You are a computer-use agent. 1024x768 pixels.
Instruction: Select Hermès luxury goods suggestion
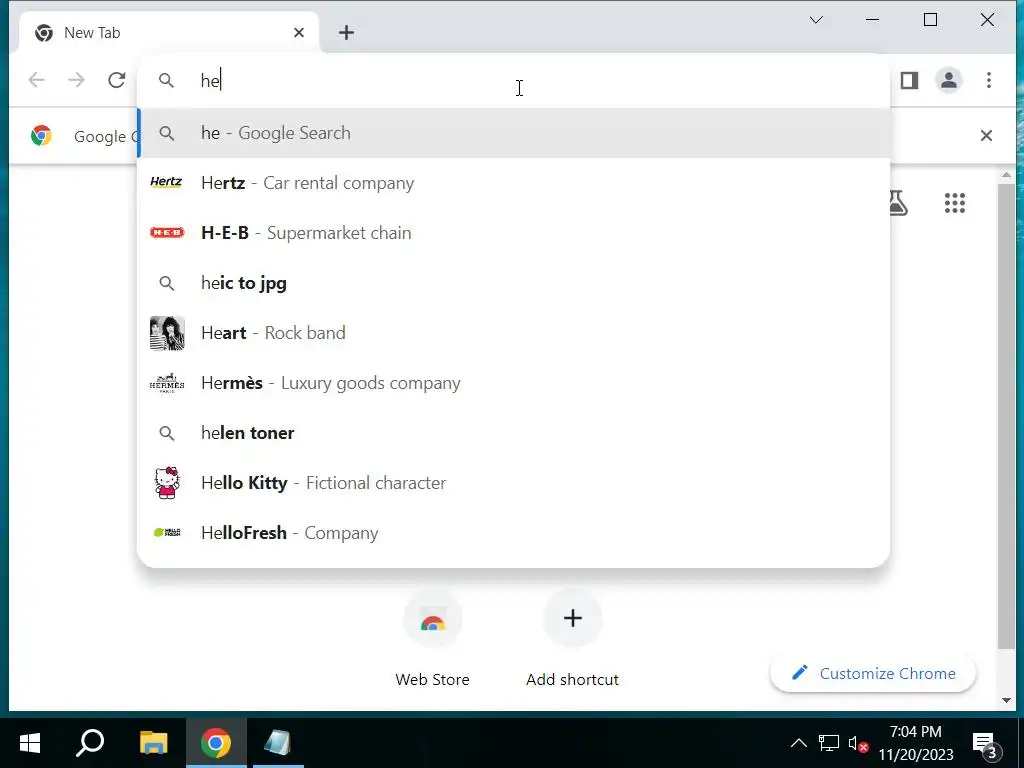513,383
